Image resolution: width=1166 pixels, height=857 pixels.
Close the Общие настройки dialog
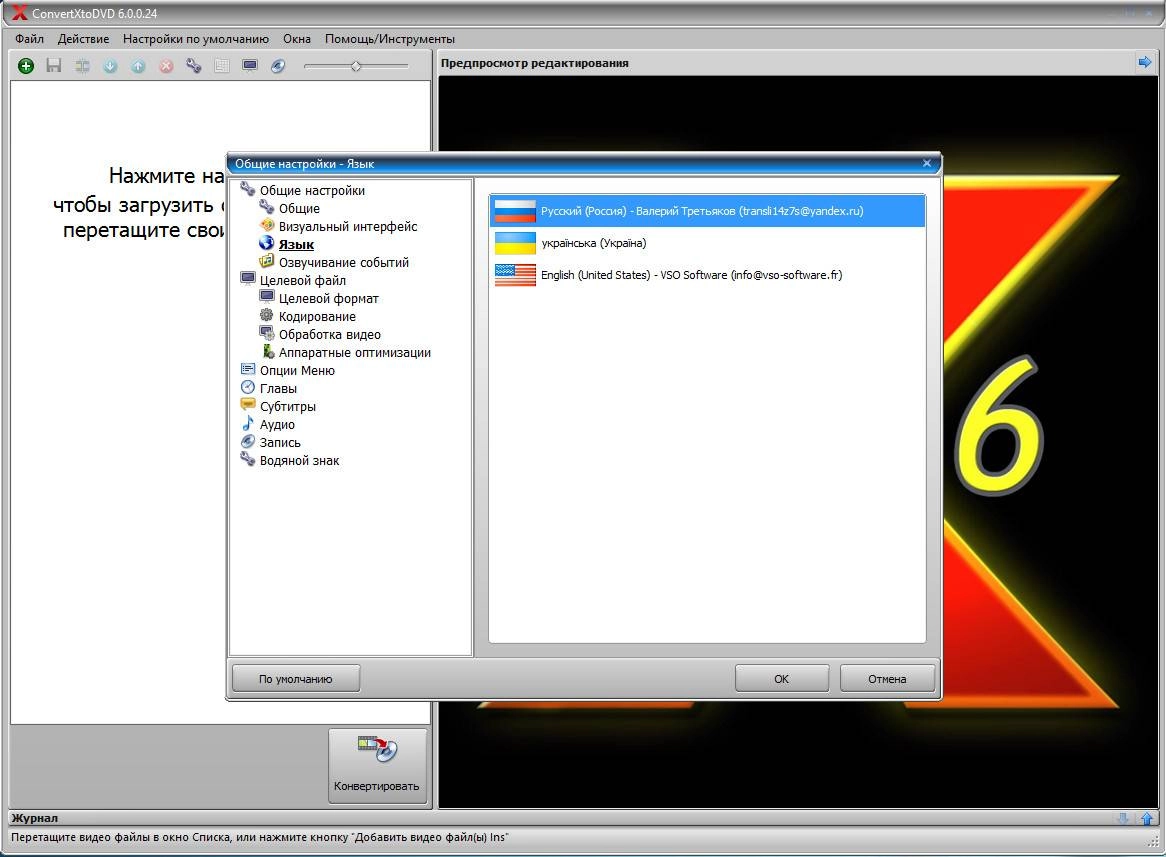[x=927, y=163]
